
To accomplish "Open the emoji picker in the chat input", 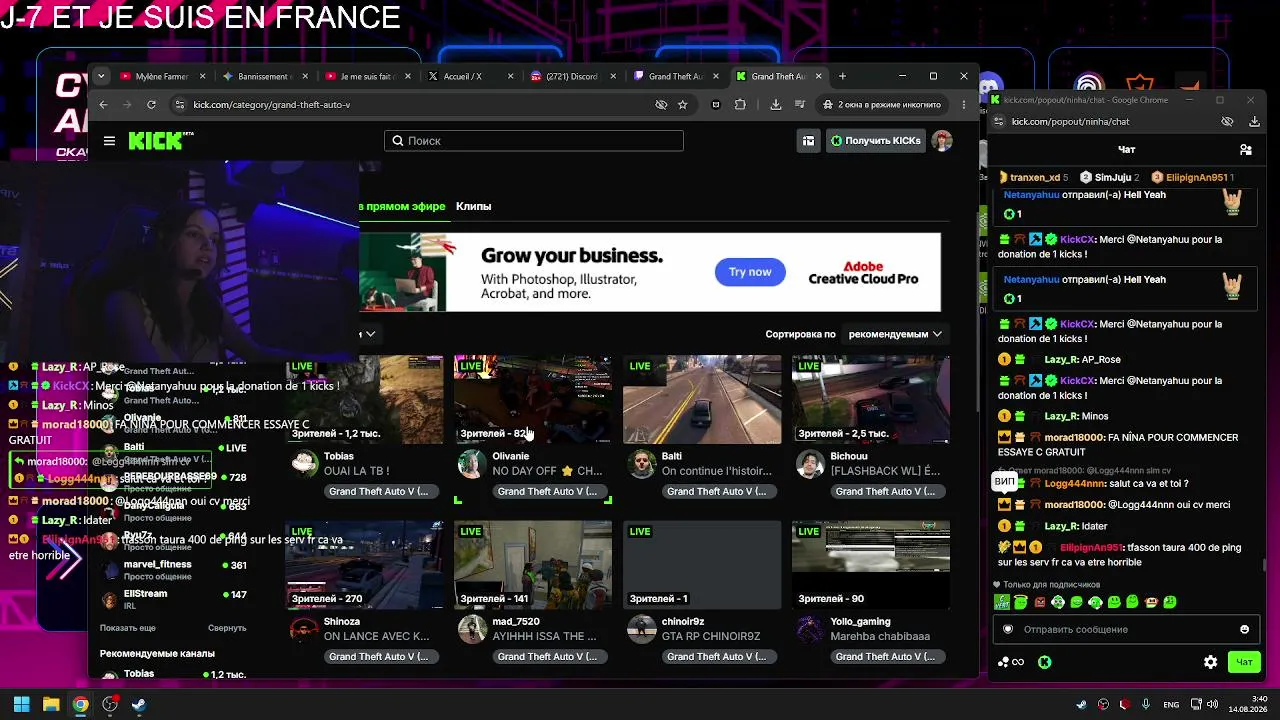I will point(1244,629).
